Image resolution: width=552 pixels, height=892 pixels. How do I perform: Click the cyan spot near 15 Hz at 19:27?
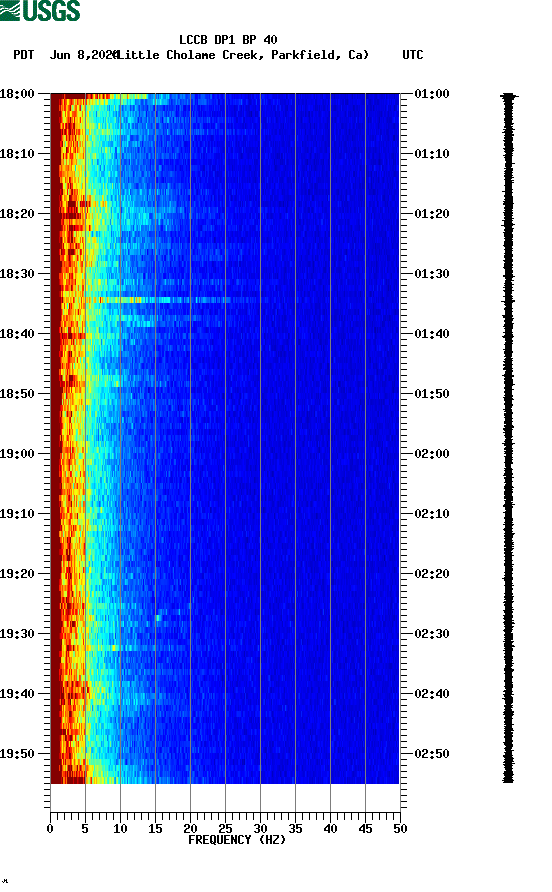click(158, 618)
